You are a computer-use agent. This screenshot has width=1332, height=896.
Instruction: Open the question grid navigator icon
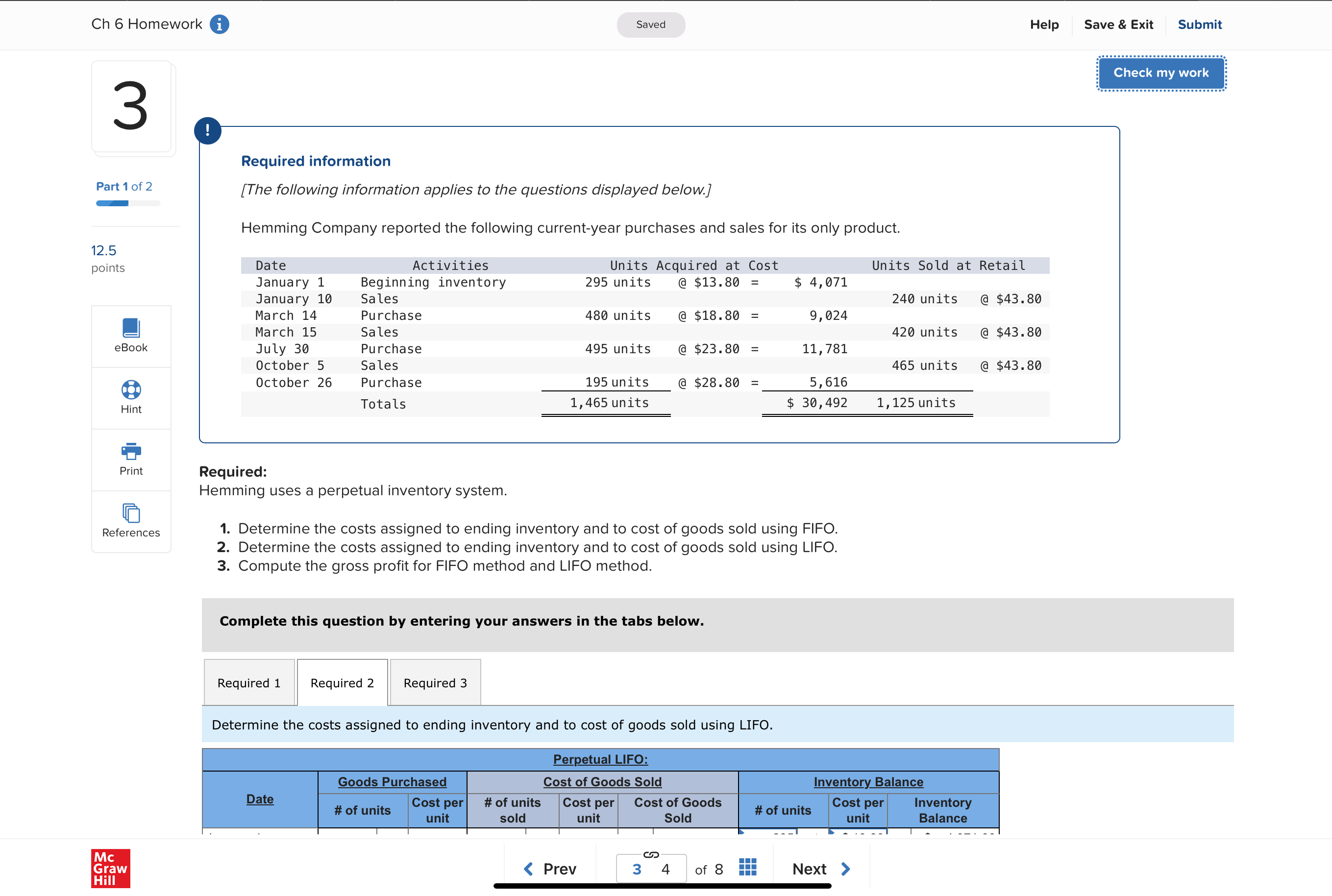[747, 868]
